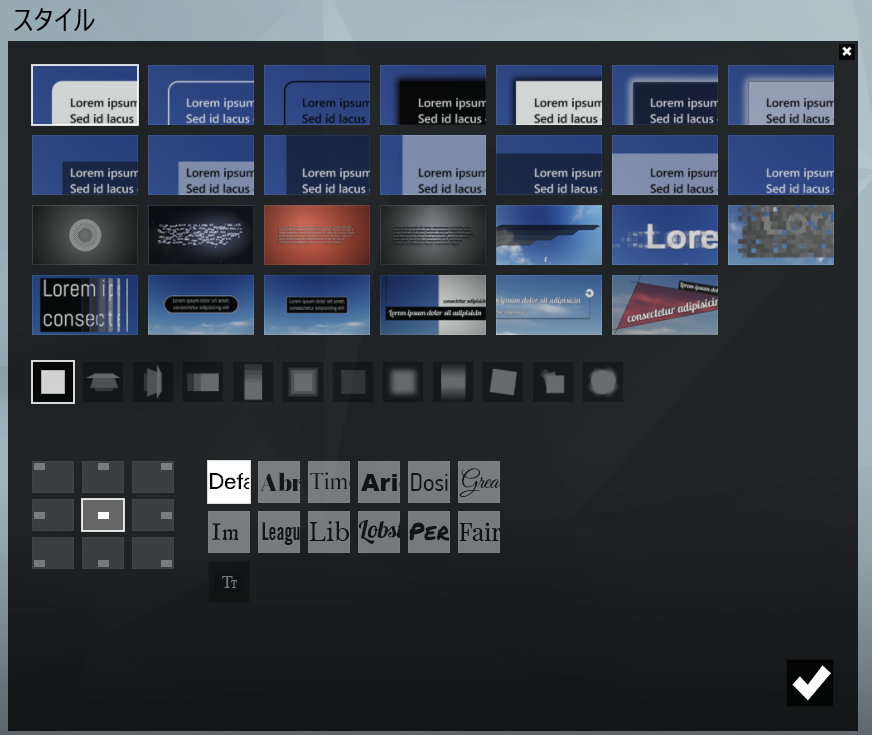
Task: Pick the concentric square zoom animation icon
Action: point(303,382)
